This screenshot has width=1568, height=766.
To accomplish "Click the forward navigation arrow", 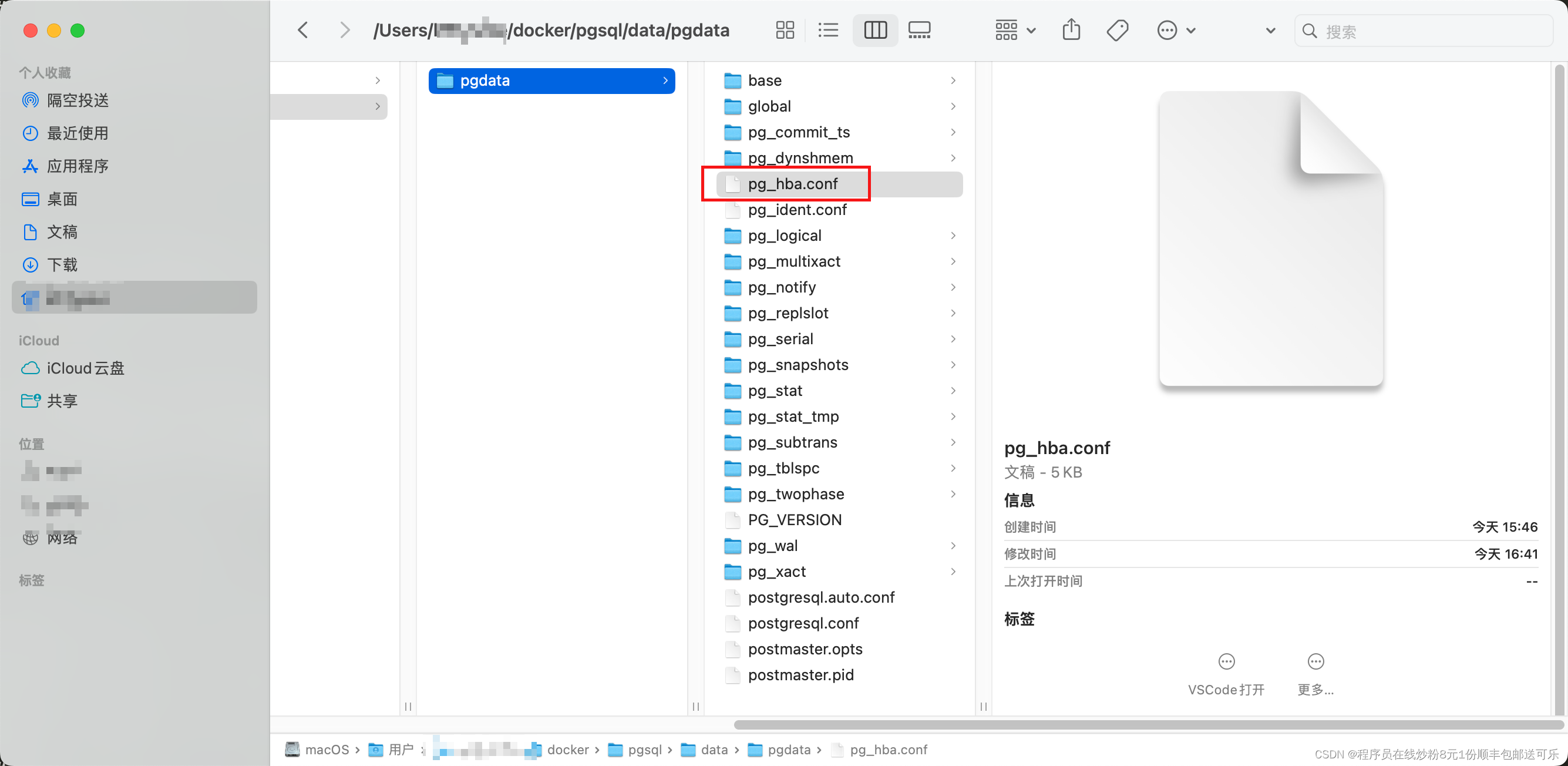I will (345, 30).
